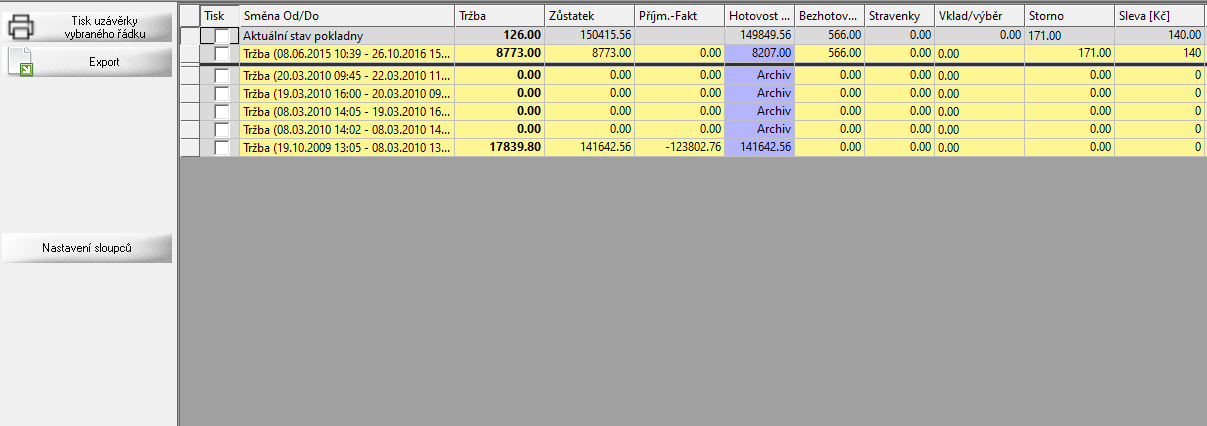The height and width of the screenshot is (426, 1207).
Task: Check the Tisk box for Tržba 20.03.2010 09:45
Action: 221,75
